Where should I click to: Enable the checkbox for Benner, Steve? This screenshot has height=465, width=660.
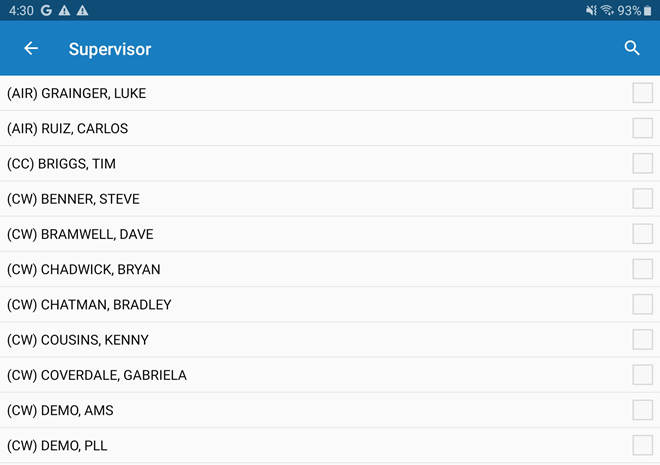point(642,199)
